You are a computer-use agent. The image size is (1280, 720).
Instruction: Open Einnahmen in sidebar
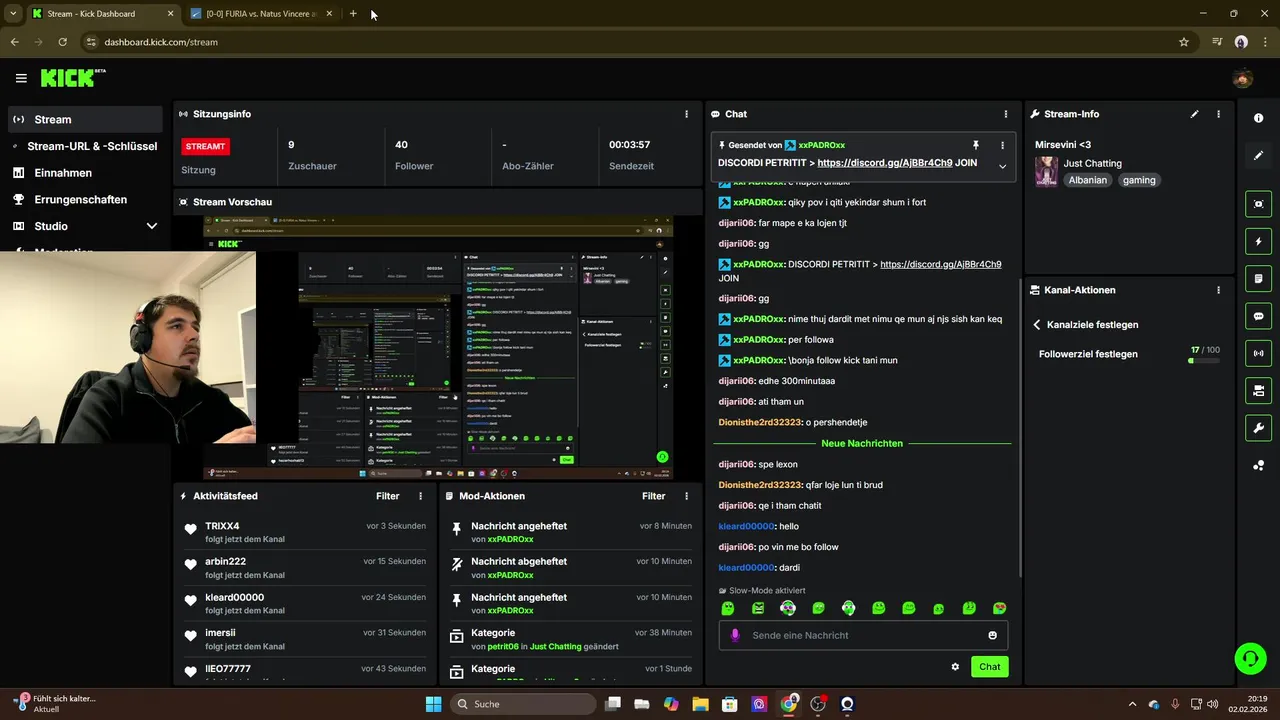click(85, 173)
